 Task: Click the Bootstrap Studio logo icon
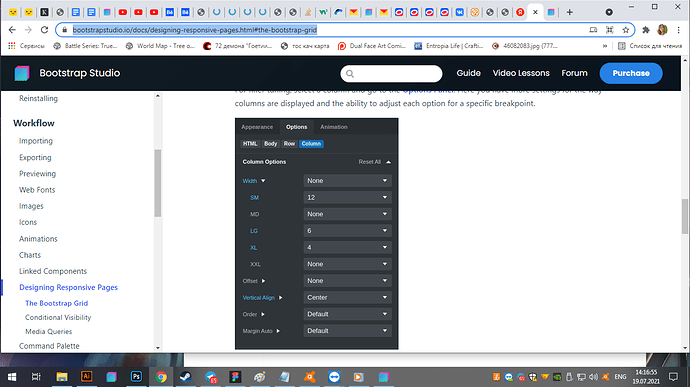tap(22, 73)
